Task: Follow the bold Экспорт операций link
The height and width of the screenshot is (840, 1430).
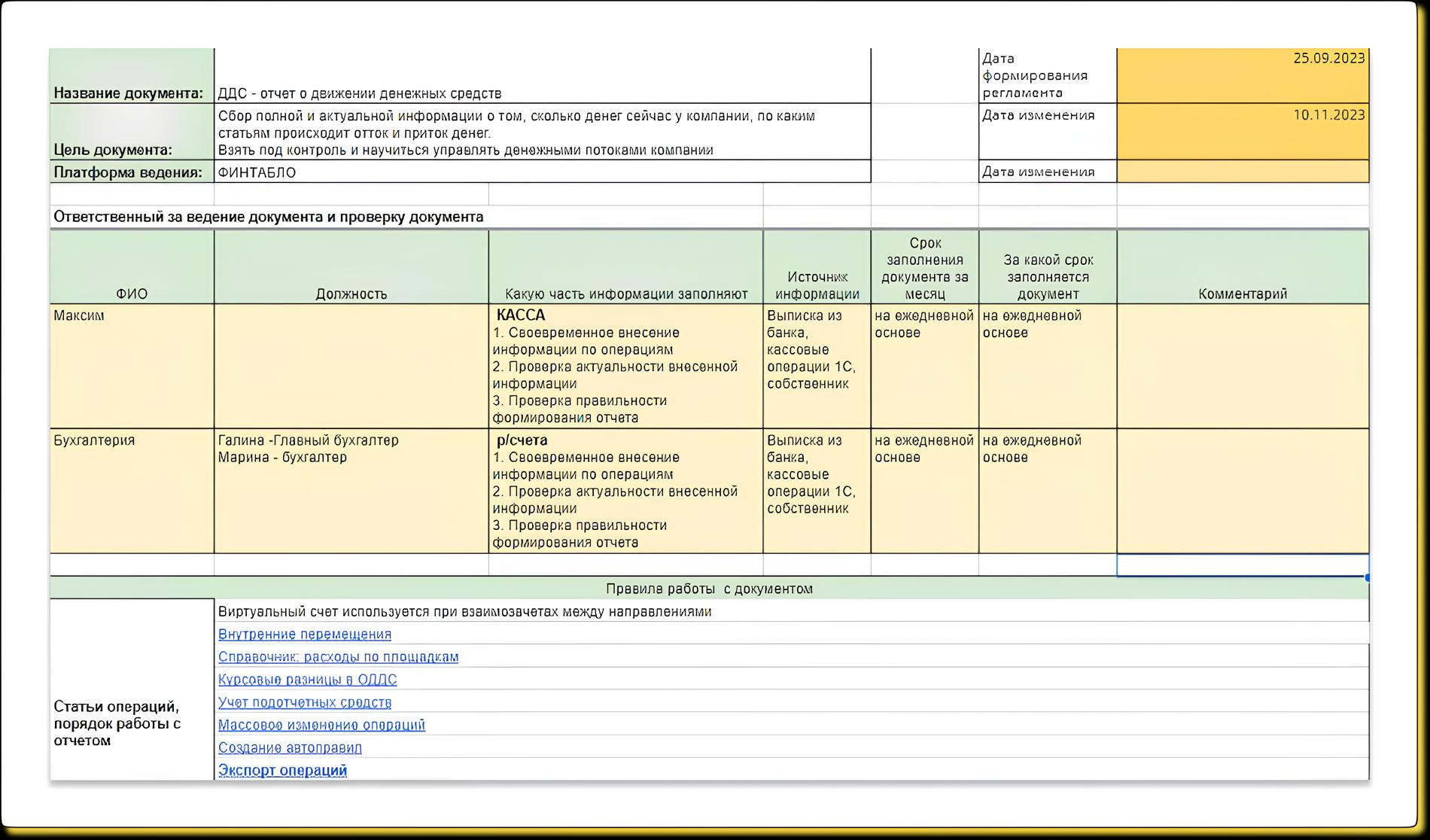Action: click(282, 770)
